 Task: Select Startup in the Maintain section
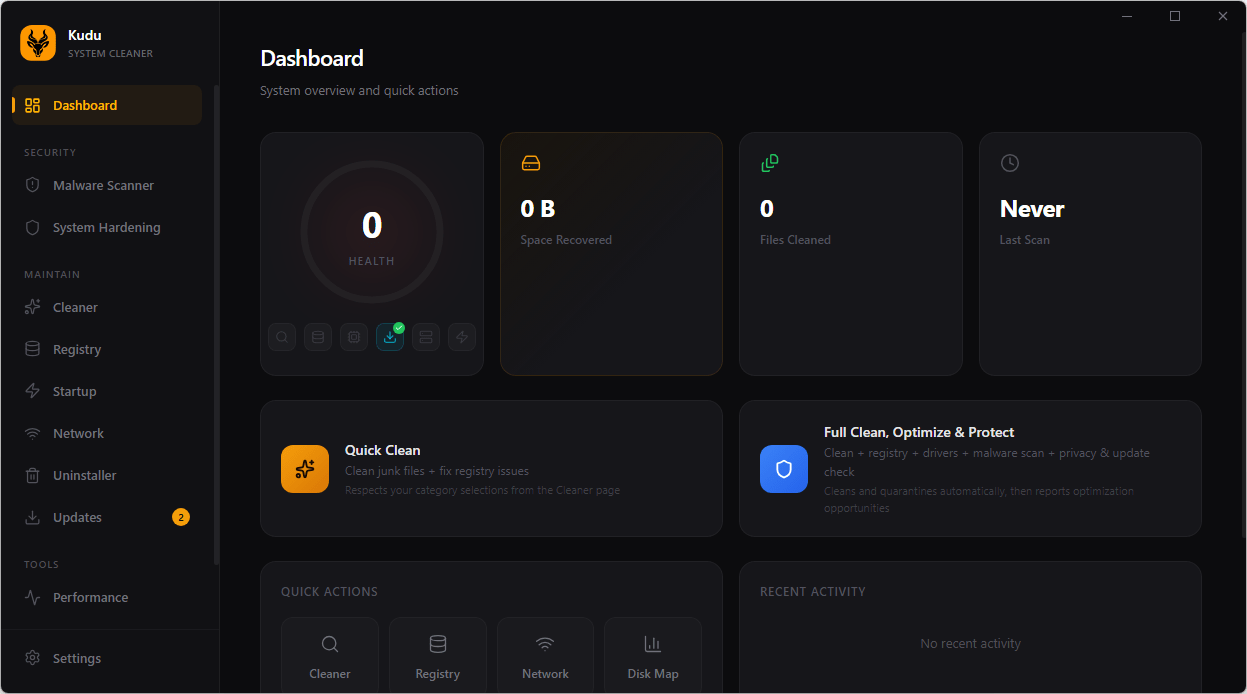pyautogui.click(x=75, y=391)
